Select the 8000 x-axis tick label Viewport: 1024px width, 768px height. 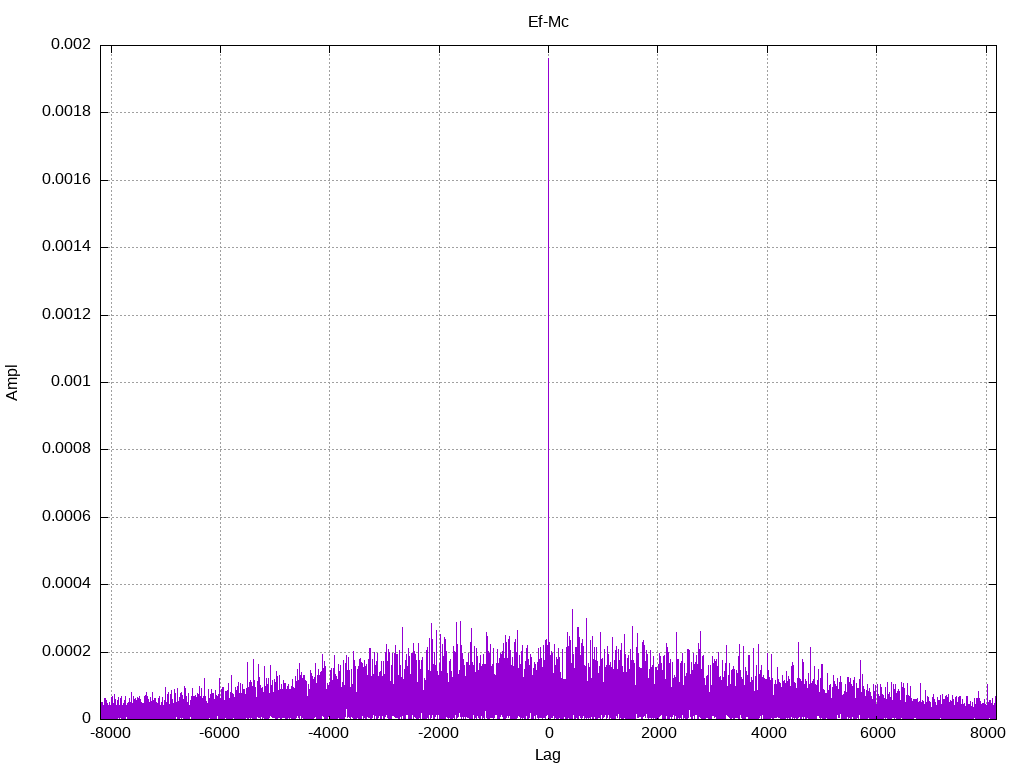[986, 734]
